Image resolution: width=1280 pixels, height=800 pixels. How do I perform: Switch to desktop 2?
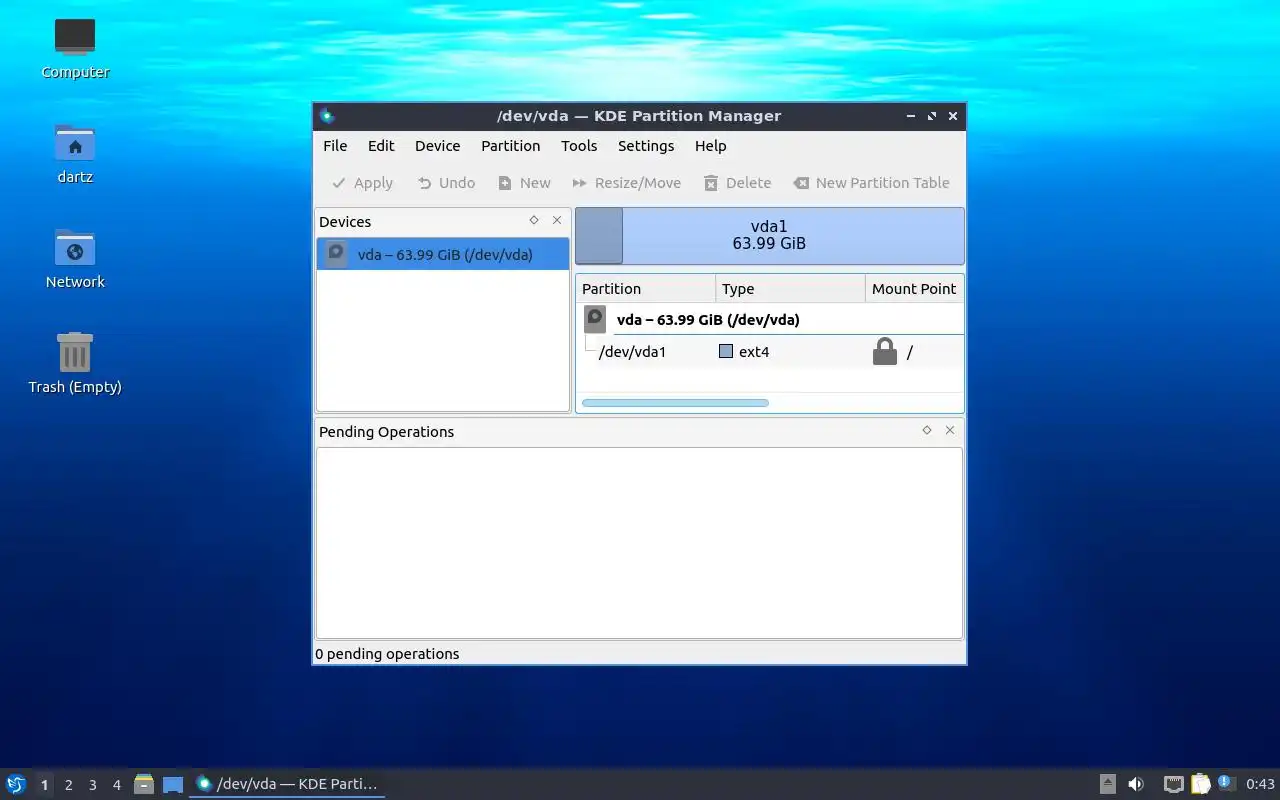point(68,785)
